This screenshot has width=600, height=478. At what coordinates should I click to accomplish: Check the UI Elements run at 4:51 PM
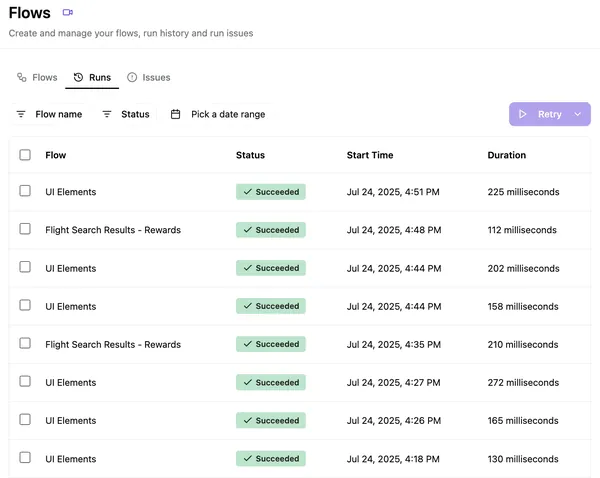point(25,191)
